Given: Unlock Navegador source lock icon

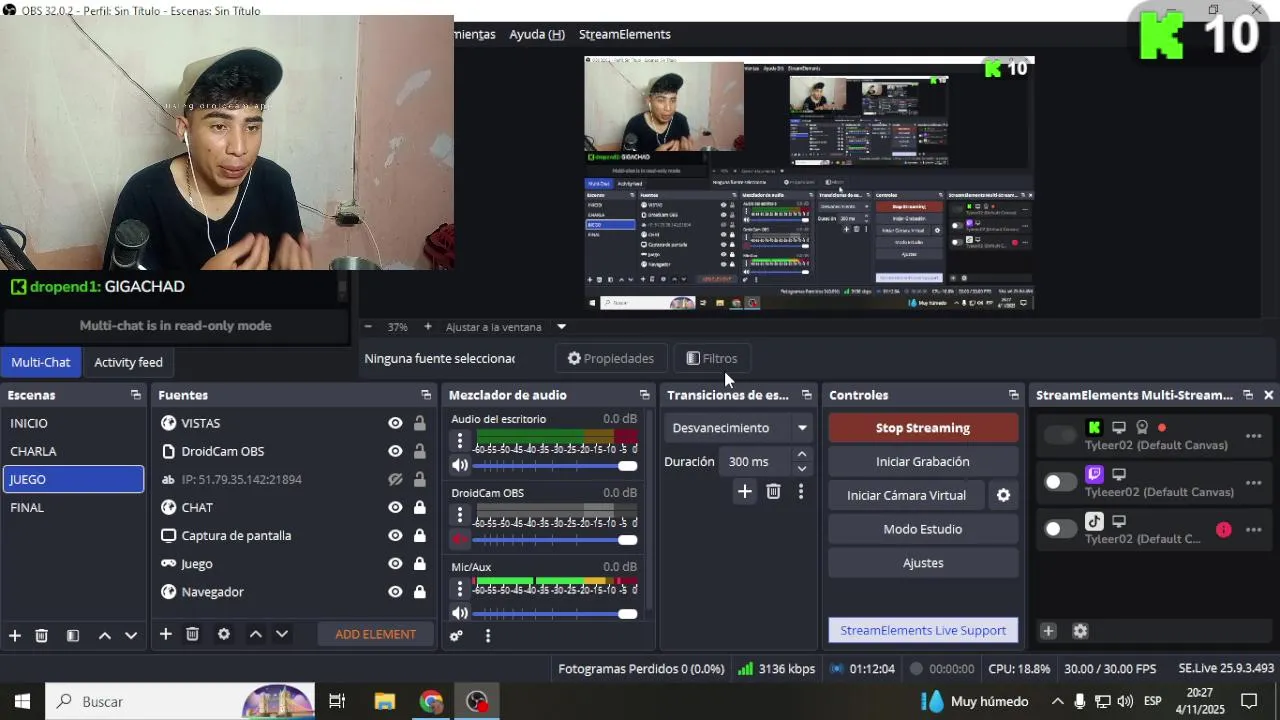Looking at the screenshot, I should click(x=420, y=591).
